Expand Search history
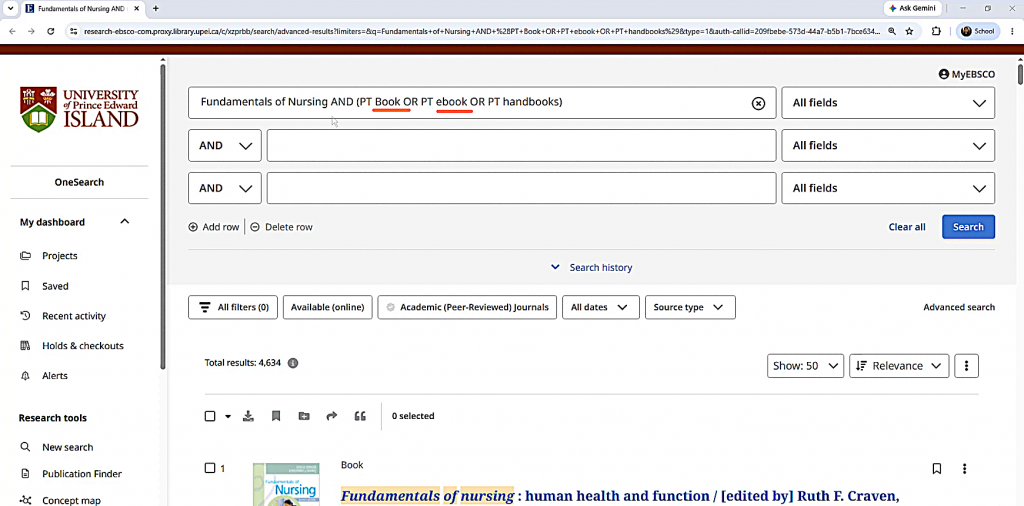 click(x=592, y=268)
